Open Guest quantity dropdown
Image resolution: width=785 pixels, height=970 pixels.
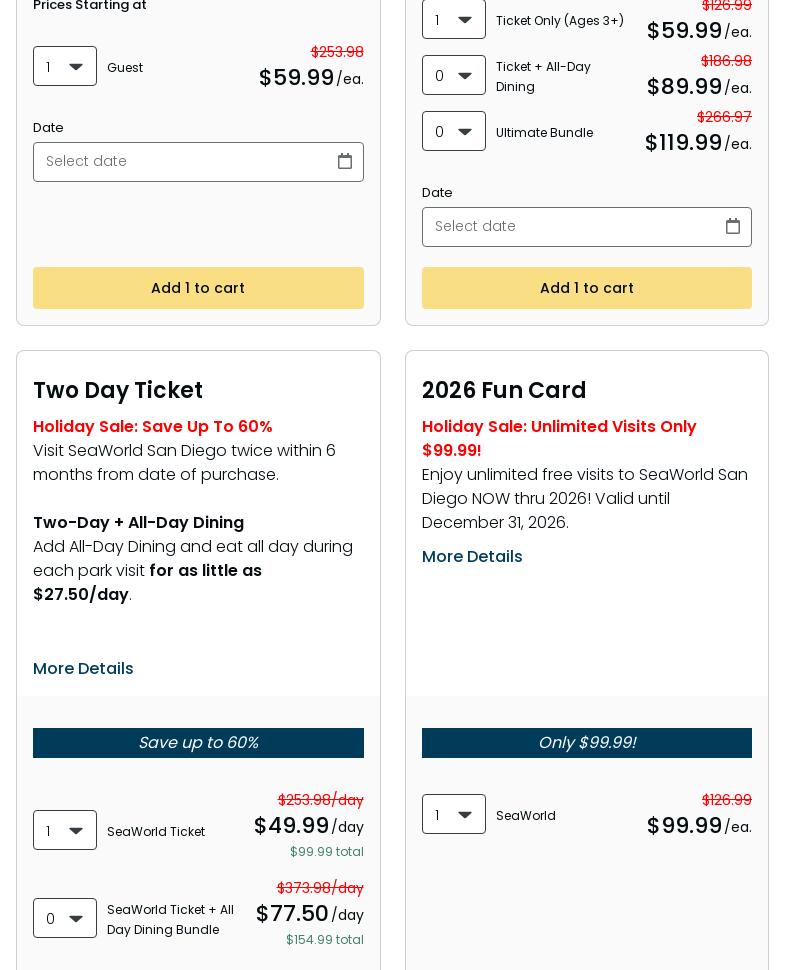tap(65, 67)
